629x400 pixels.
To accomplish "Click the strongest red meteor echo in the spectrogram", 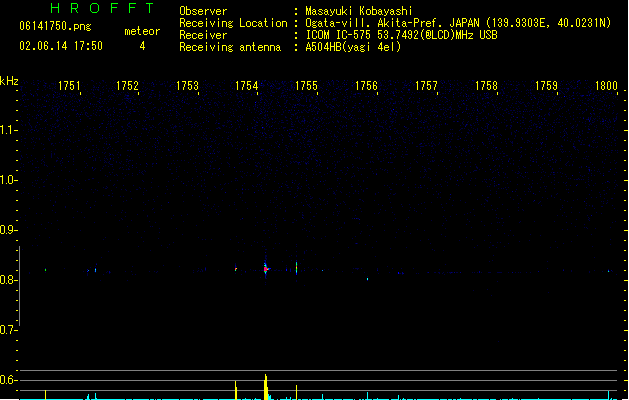I will click(266, 269).
